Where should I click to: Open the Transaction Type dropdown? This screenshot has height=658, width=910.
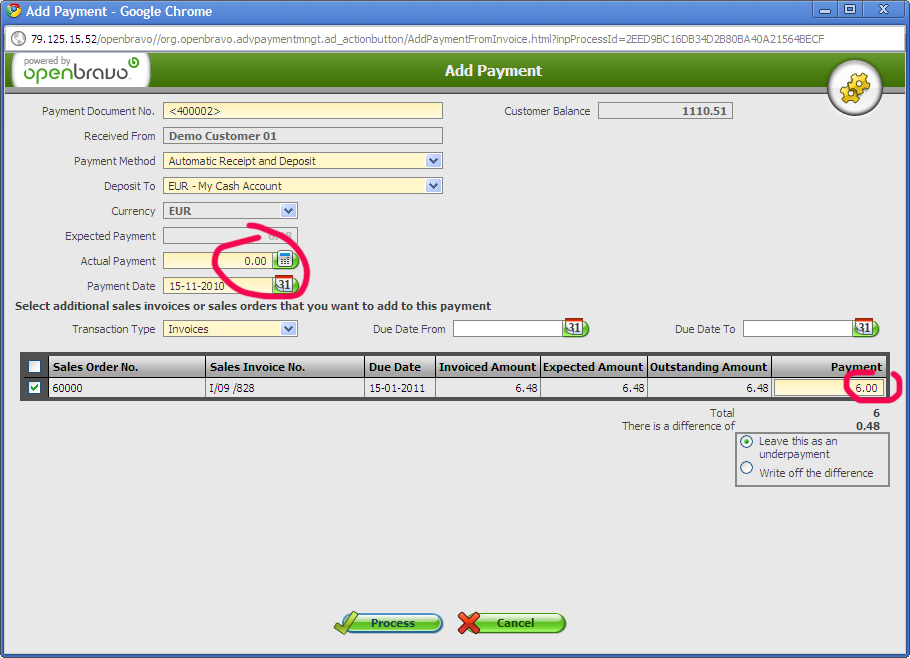pyautogui.click(x=289, y=328)
